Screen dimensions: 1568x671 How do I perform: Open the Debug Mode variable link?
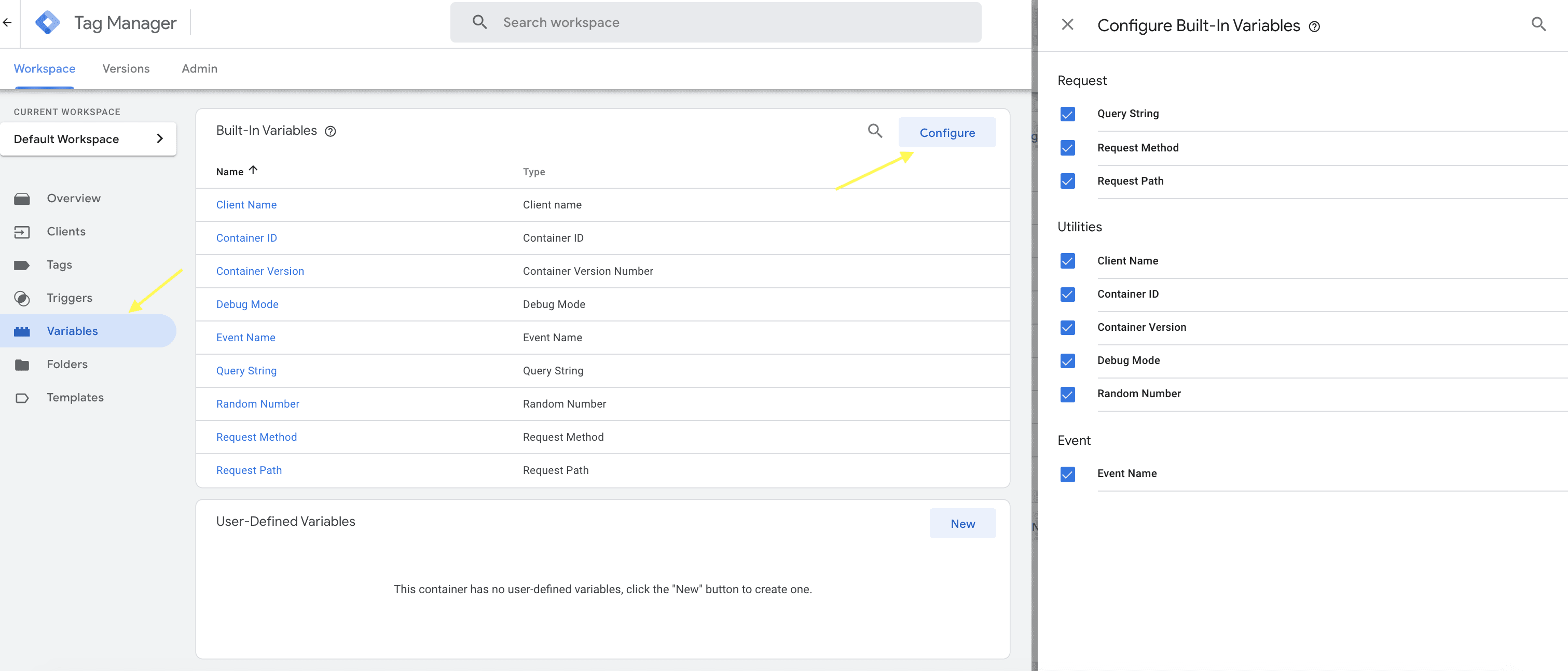pyautogui.click(x=247, y=304)
